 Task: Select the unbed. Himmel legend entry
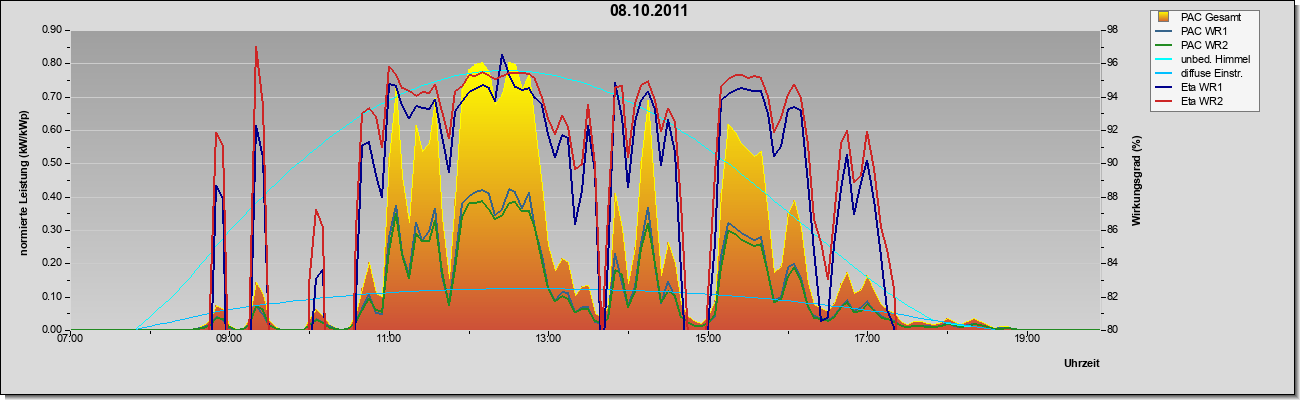coord(1204,59)
